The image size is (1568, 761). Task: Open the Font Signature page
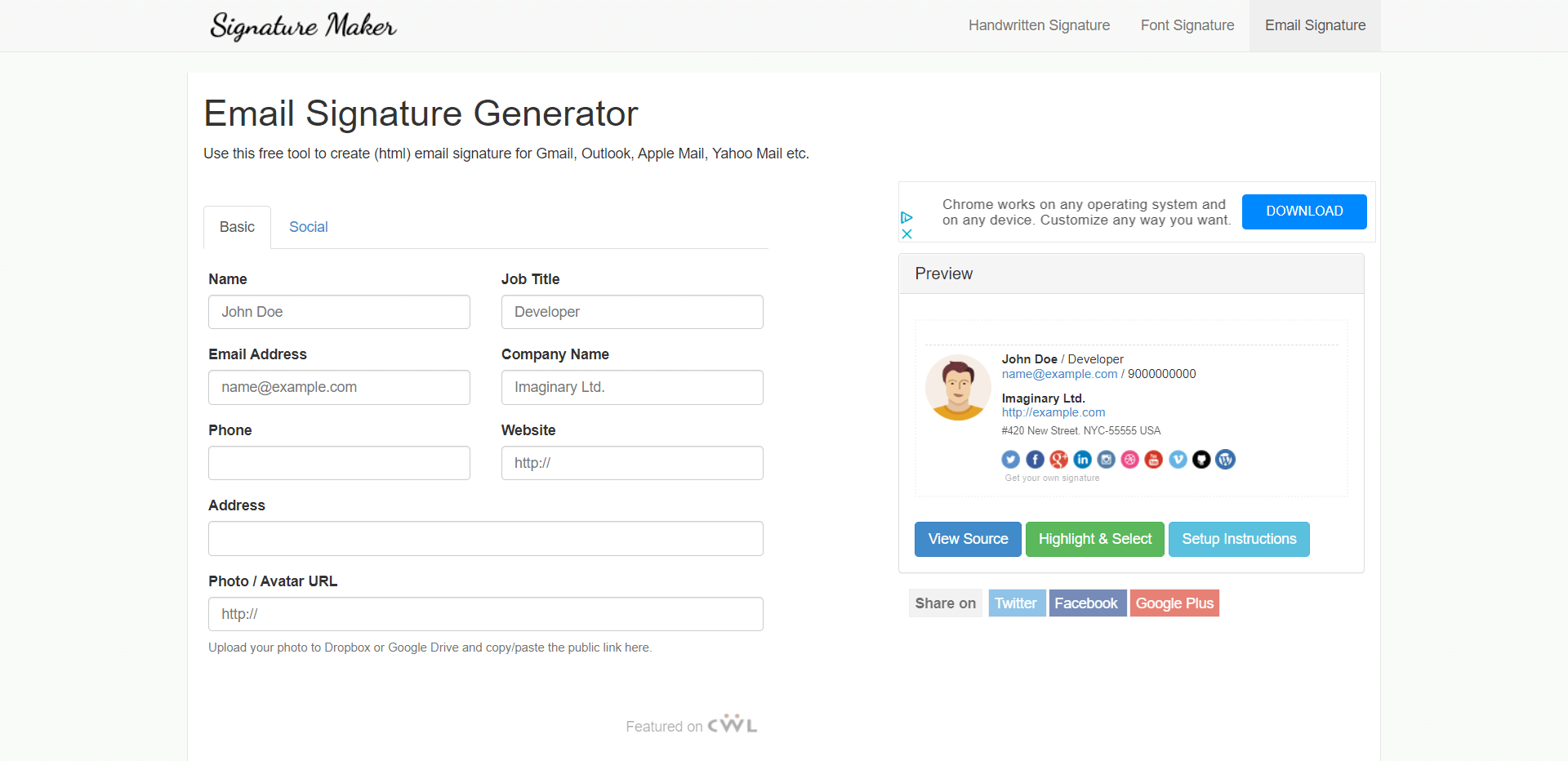tap(1187, 25)
